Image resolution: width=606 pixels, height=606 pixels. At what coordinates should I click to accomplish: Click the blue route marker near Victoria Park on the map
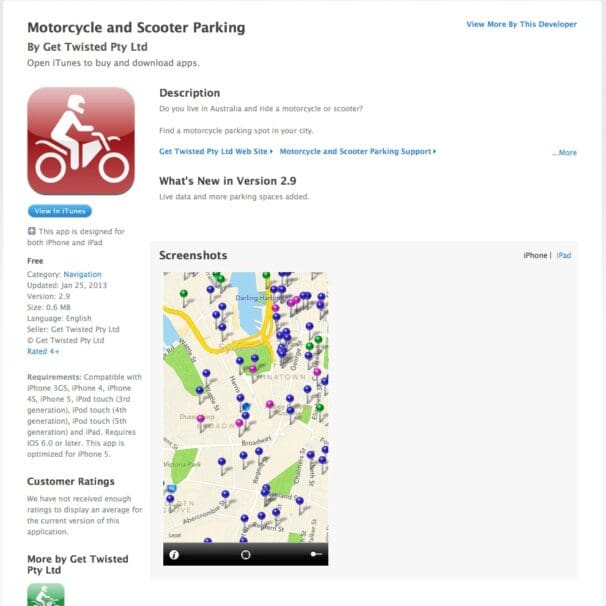[x=171, y=488]
